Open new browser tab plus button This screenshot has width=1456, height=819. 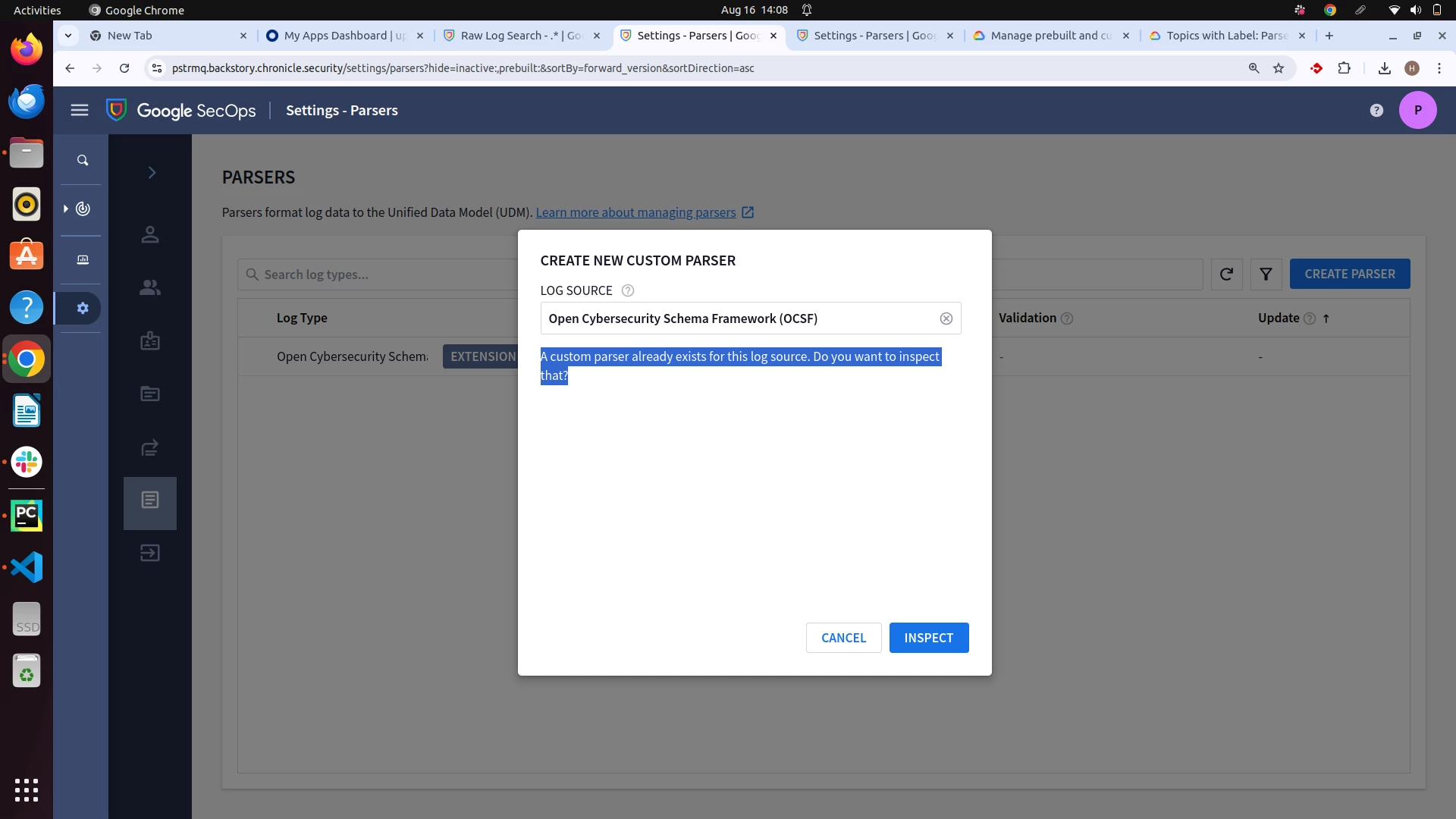[1329, 36]
